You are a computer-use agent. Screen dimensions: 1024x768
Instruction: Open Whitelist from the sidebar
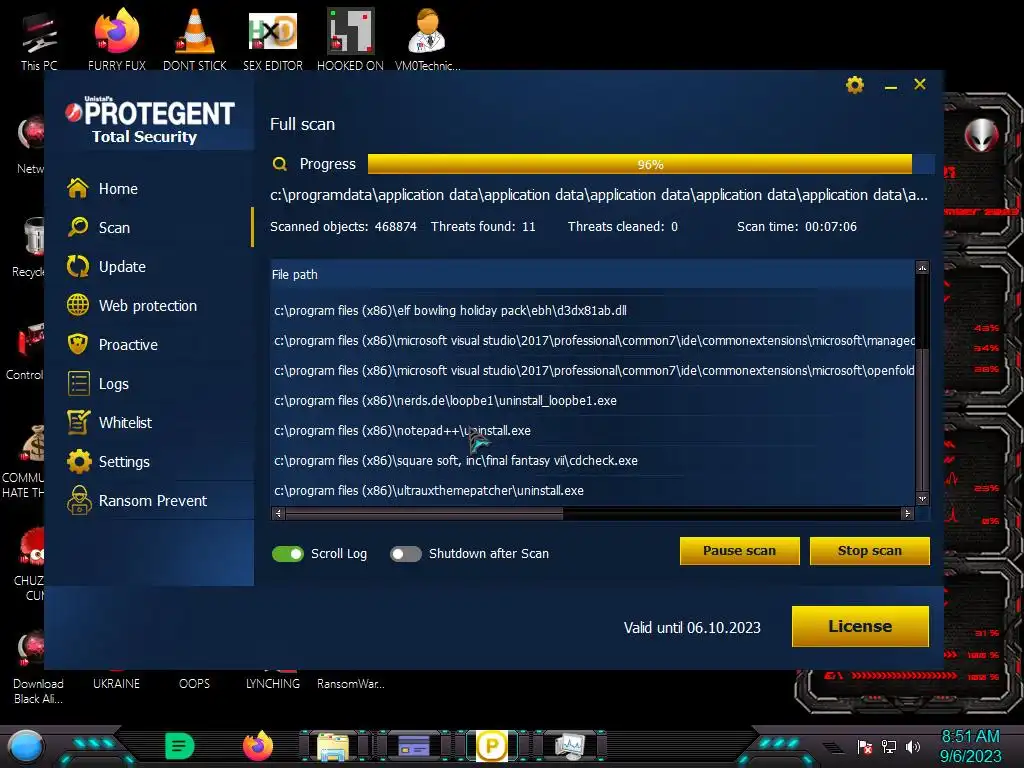click(125, 423)
